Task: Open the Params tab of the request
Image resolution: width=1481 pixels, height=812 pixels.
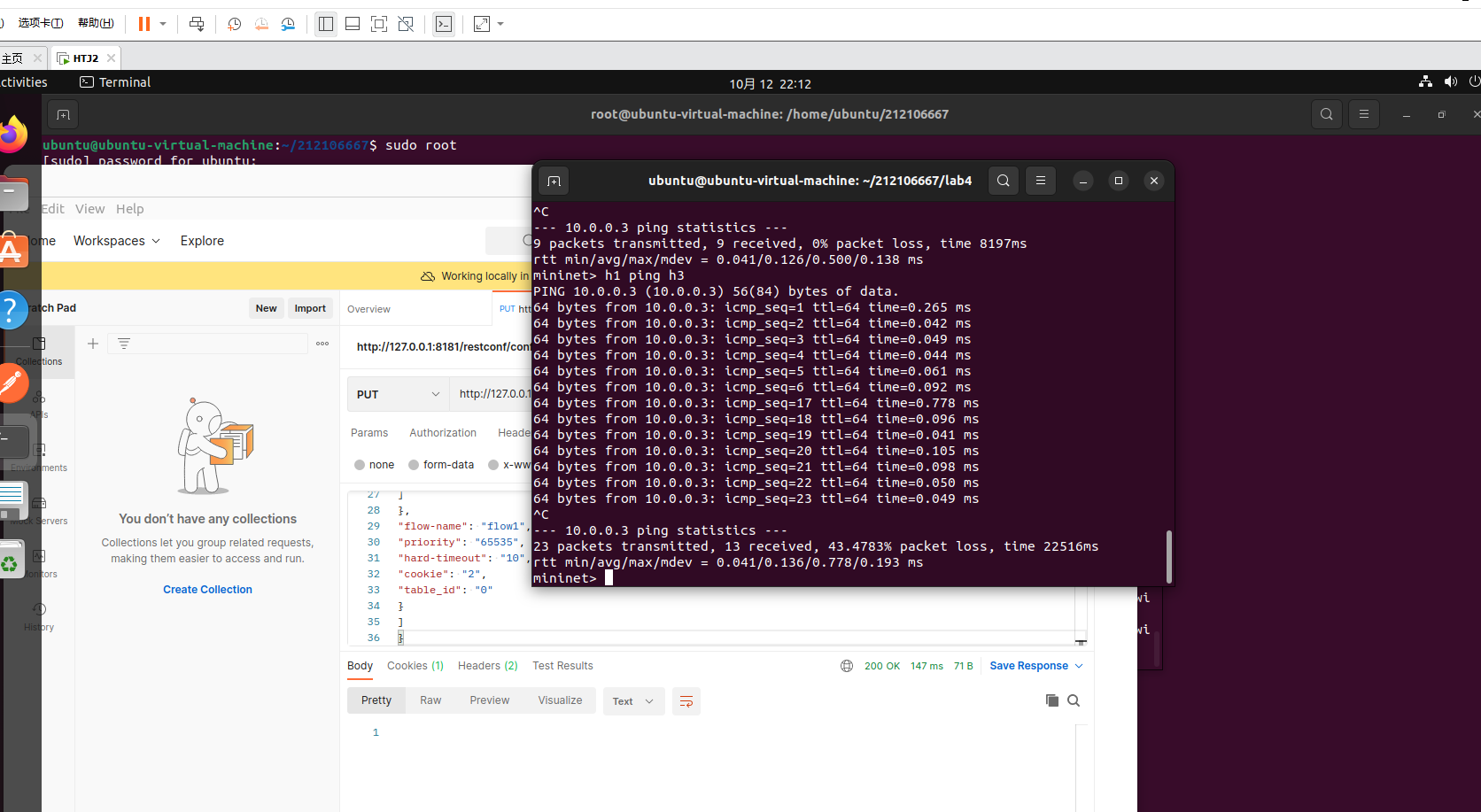Action: [x=369, y=433]
